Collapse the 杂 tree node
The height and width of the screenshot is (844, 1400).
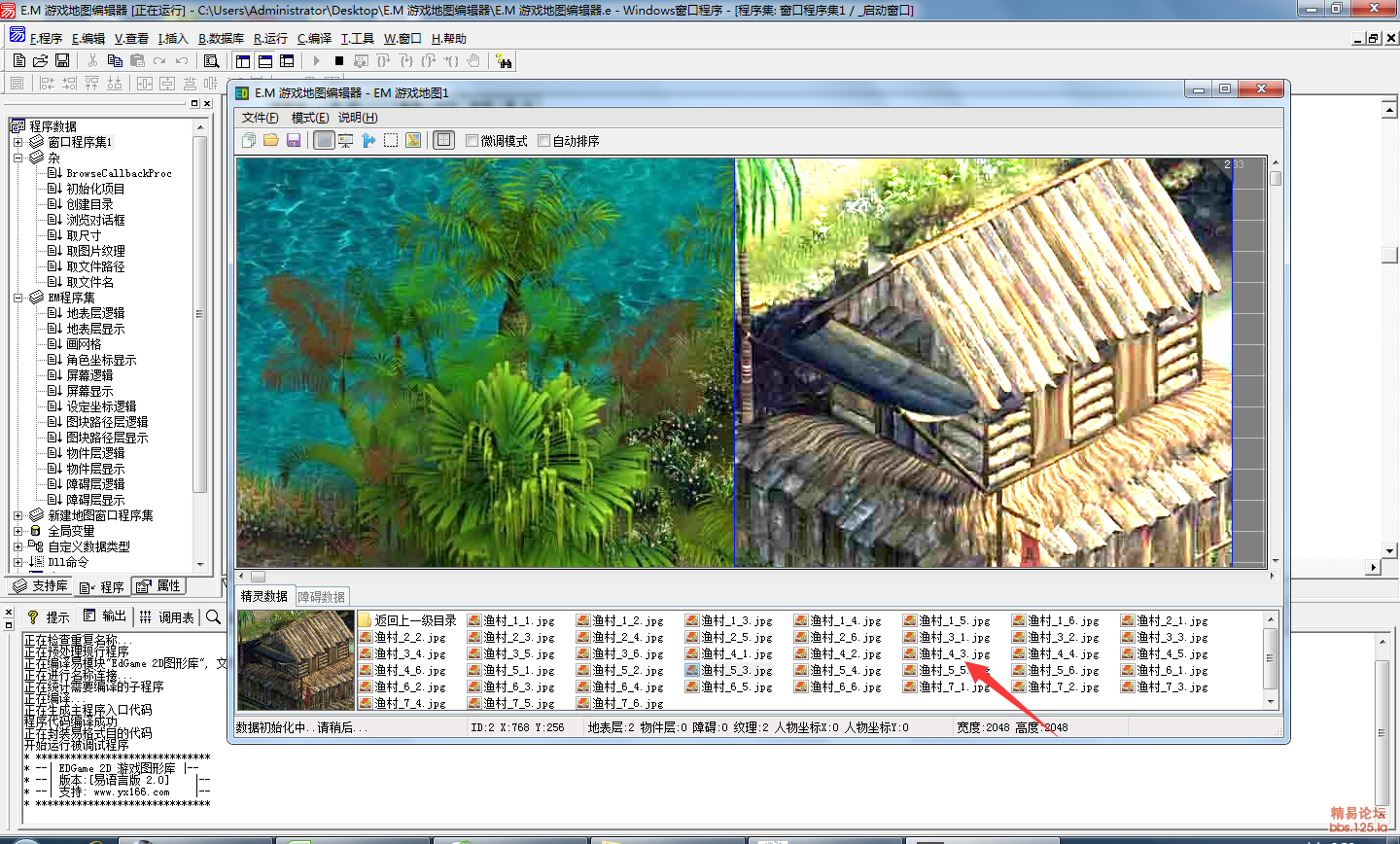coord(17,158)
